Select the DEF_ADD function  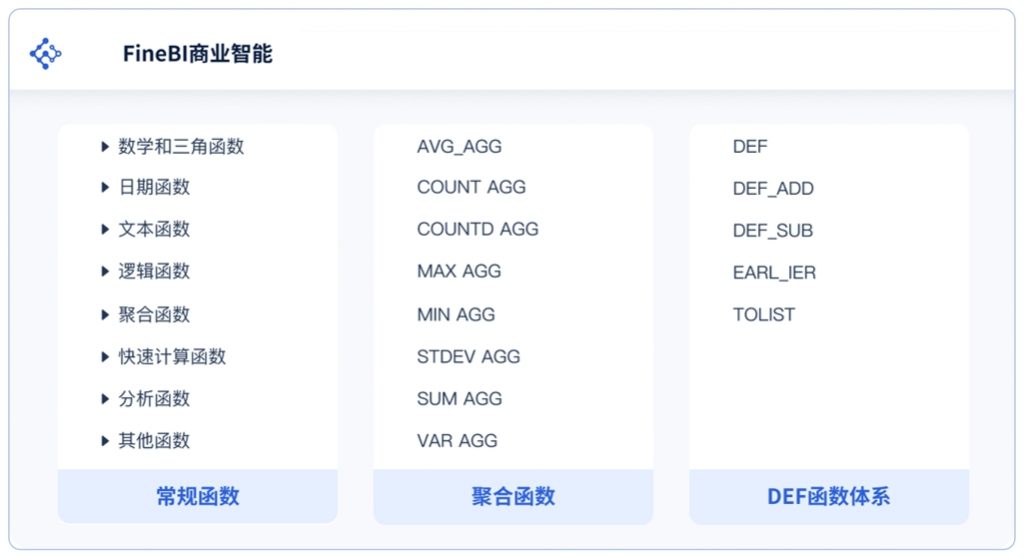tap(773, 189)
